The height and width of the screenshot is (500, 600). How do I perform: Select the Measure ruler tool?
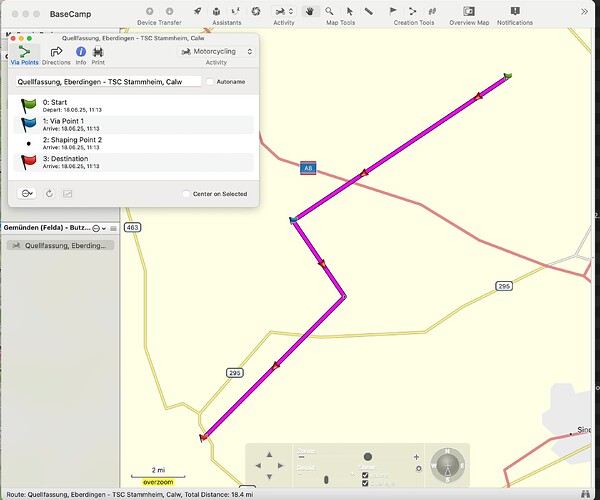[x=368, y=11]
